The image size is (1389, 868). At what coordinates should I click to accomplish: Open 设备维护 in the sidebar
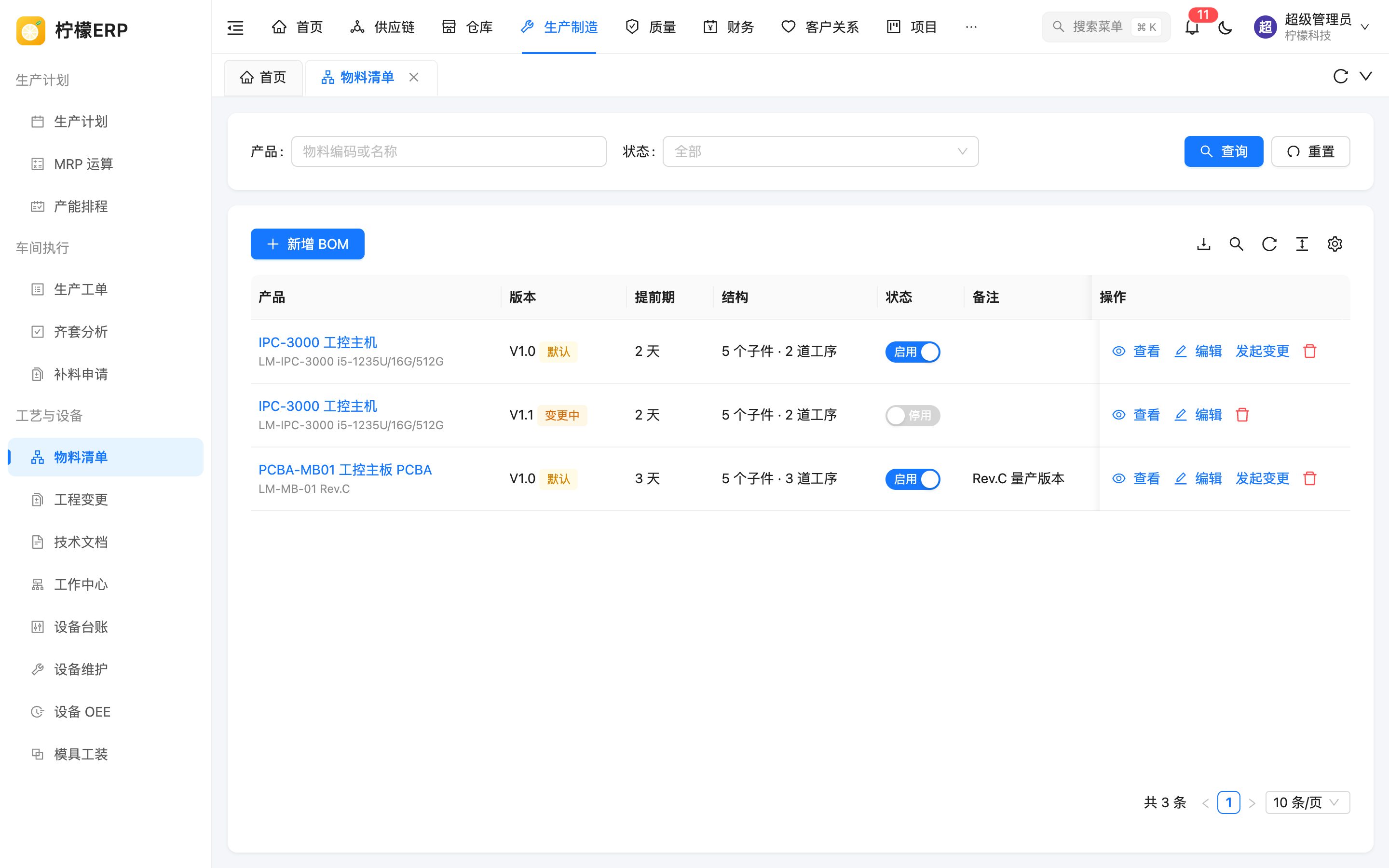coord(106,669)
